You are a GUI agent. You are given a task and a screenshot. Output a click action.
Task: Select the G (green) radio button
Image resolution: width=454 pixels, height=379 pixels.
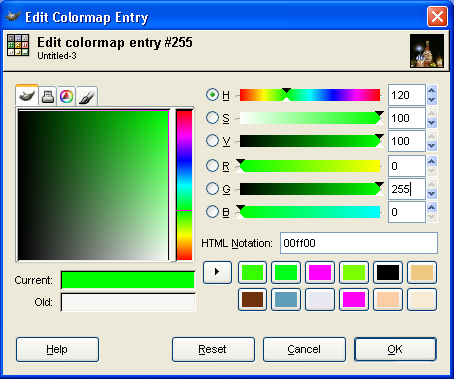pos(212,189)
